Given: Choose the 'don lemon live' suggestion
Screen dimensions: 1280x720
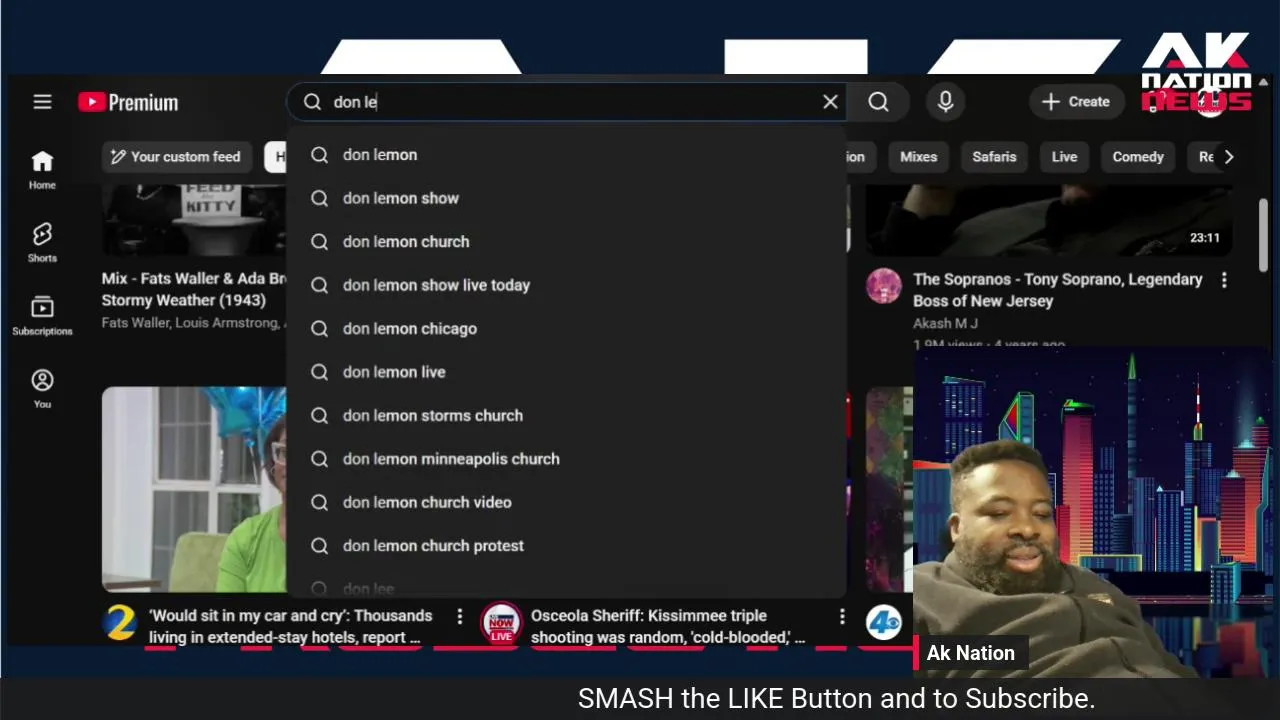Looking at the screenshot, I should pyautogui.click(x=566, y=372).
